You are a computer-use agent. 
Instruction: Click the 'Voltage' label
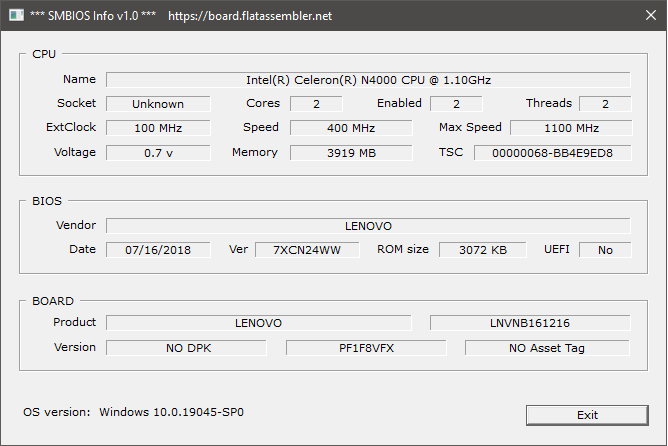pos(75,152)
